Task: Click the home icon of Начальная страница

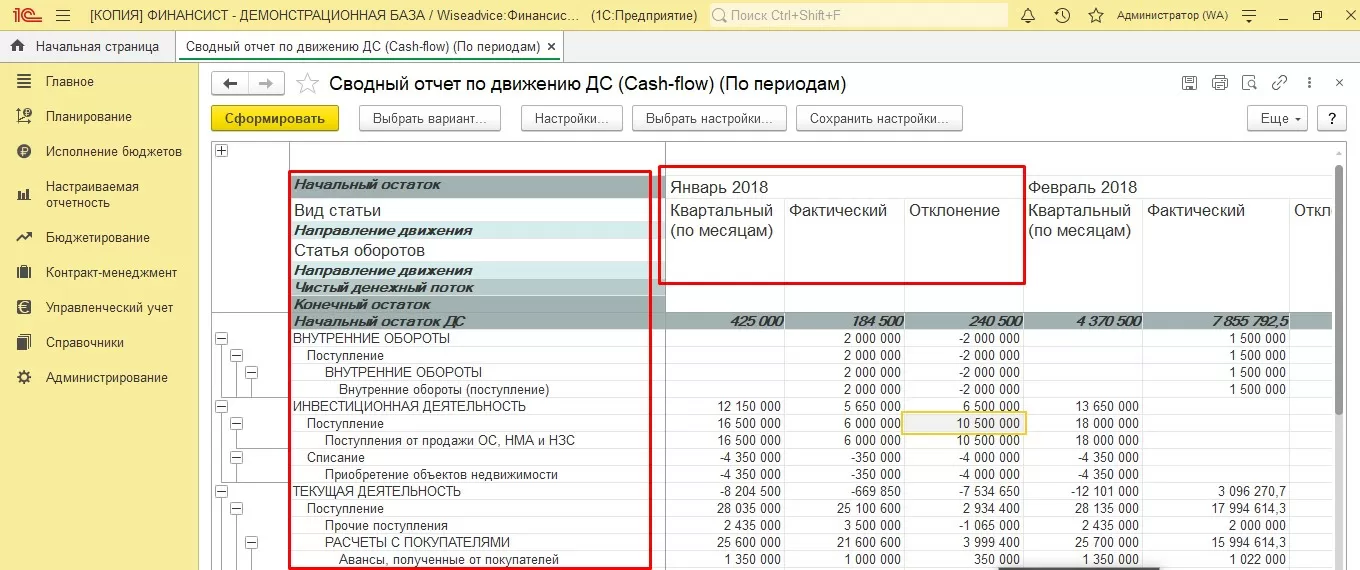Action: (x=17, y=46)
